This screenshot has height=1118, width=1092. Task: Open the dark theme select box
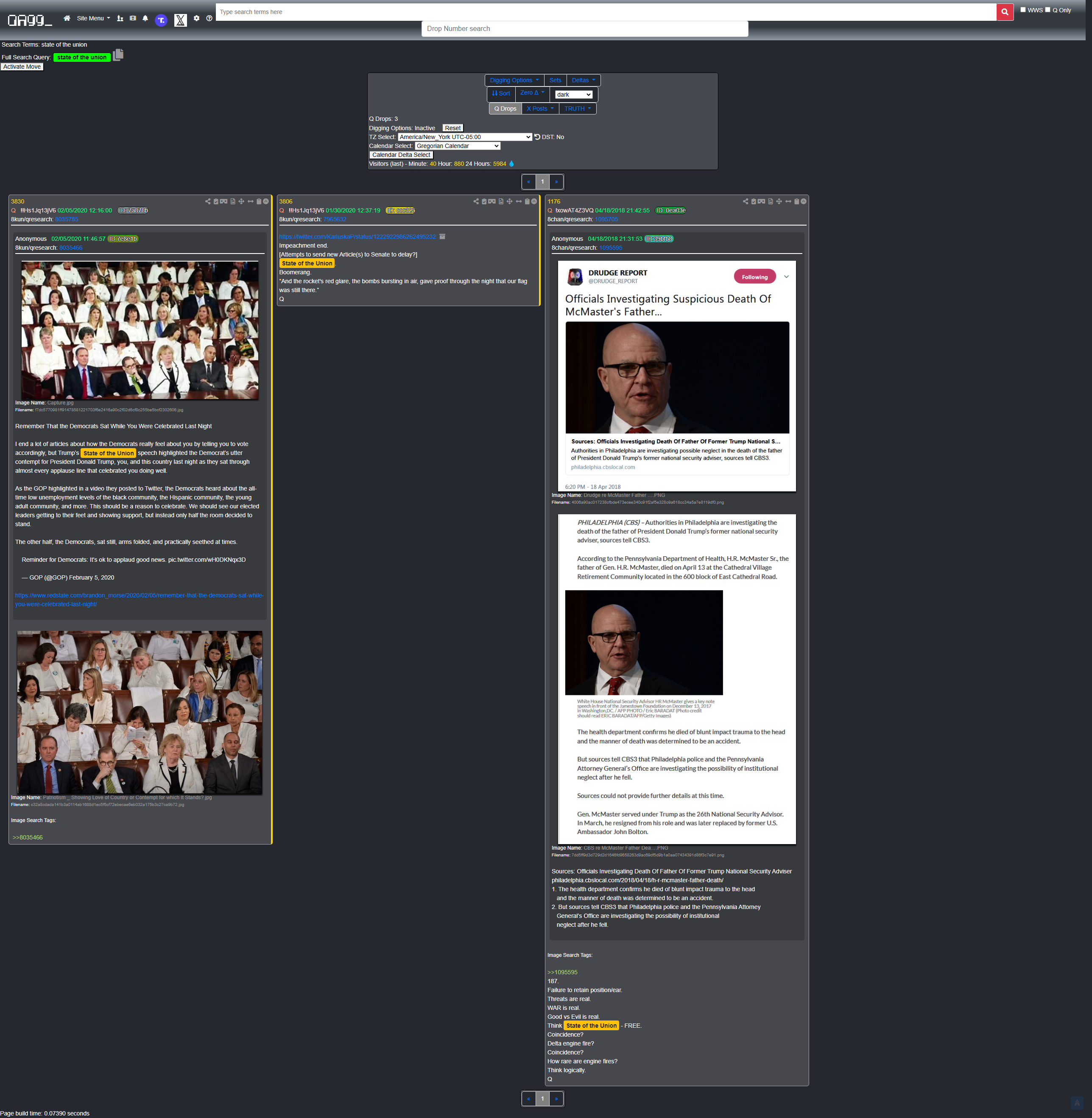point(573,95)
